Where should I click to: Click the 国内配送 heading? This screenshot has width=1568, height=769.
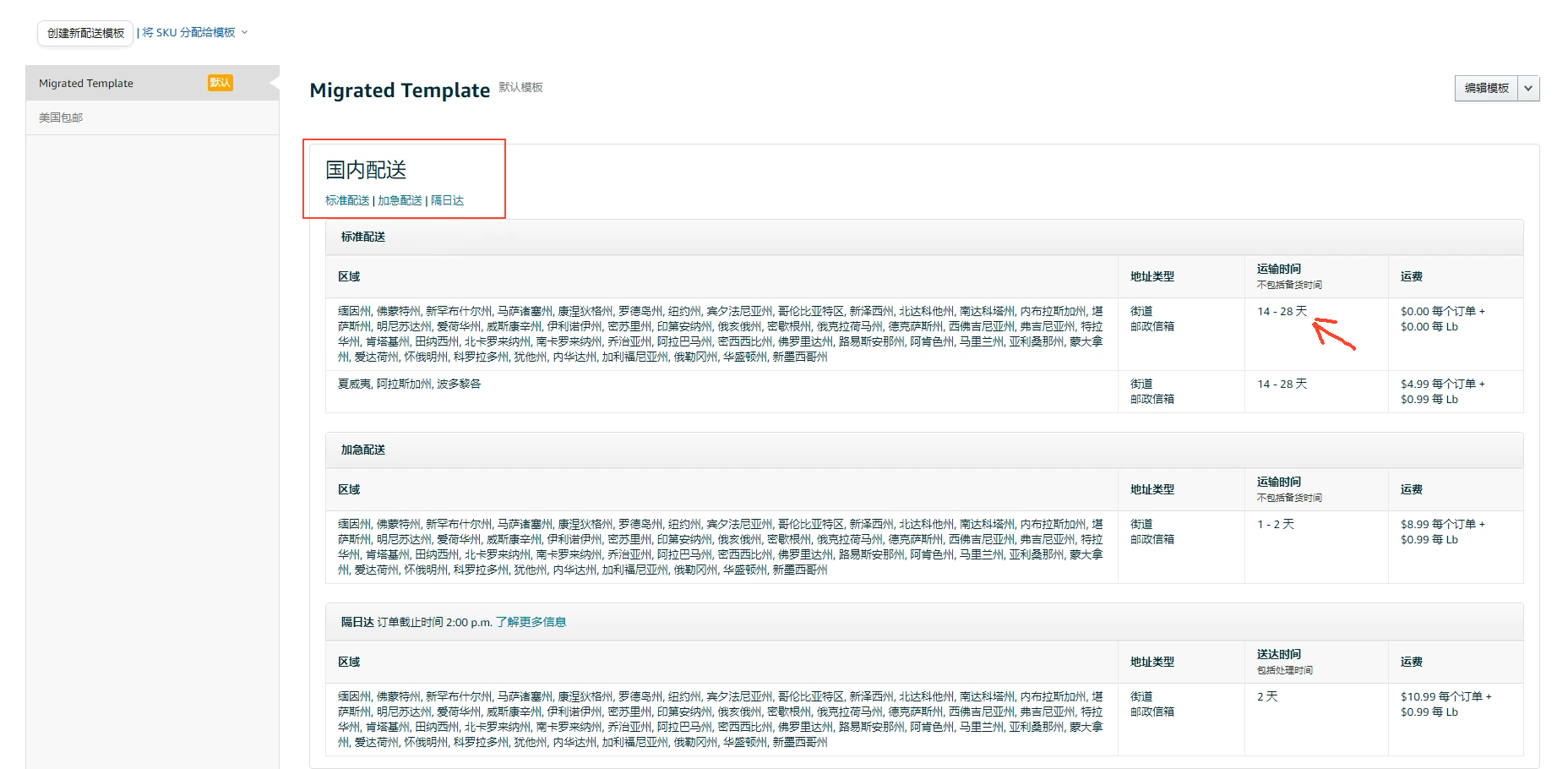click(366, 170)
